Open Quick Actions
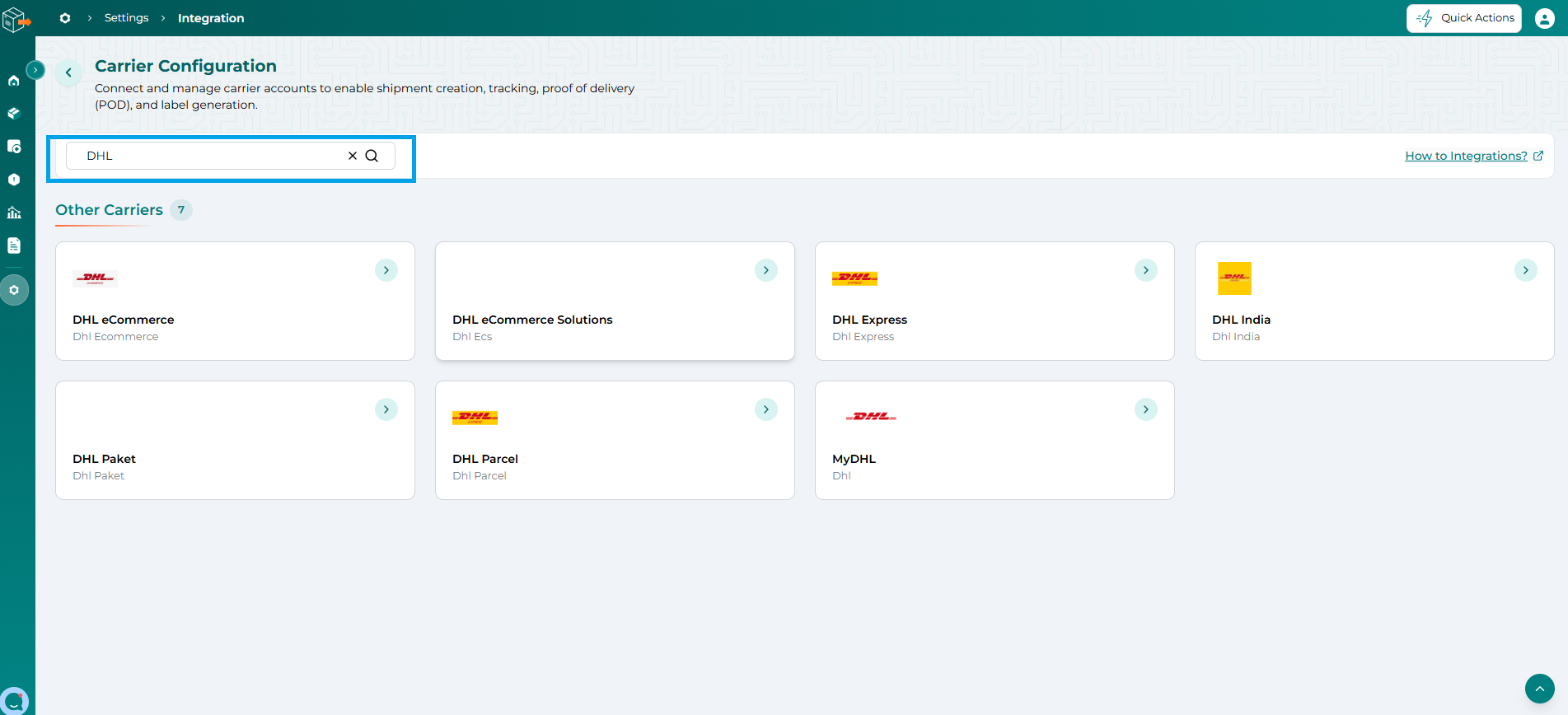The width and height of the screenshot is (1568, 715). (1464, 18)
